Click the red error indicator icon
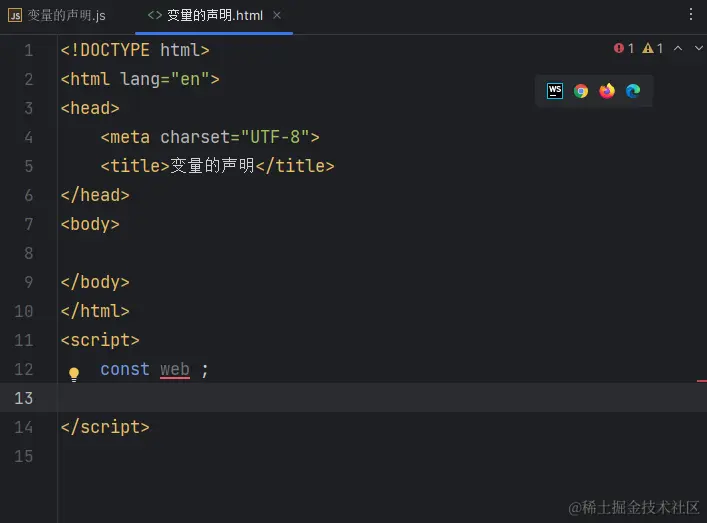This screenshot has width=707, height=523. click(x=618, y=48)
